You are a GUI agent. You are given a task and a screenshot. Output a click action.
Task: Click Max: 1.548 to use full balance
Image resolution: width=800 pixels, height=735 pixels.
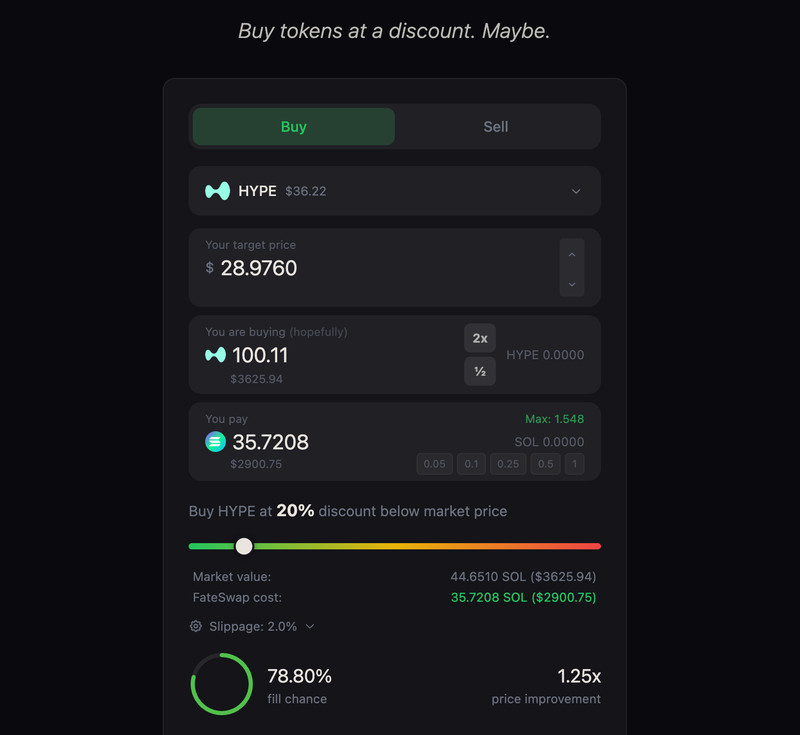pos(556,419)
